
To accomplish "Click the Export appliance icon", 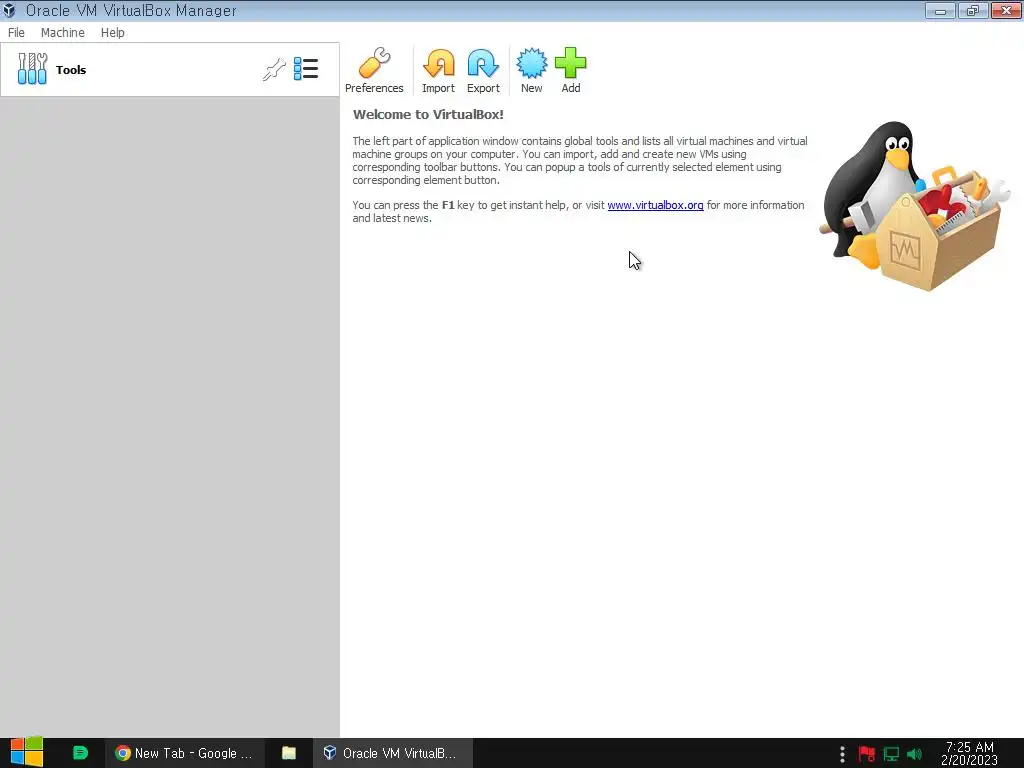I will coord(483,71).
